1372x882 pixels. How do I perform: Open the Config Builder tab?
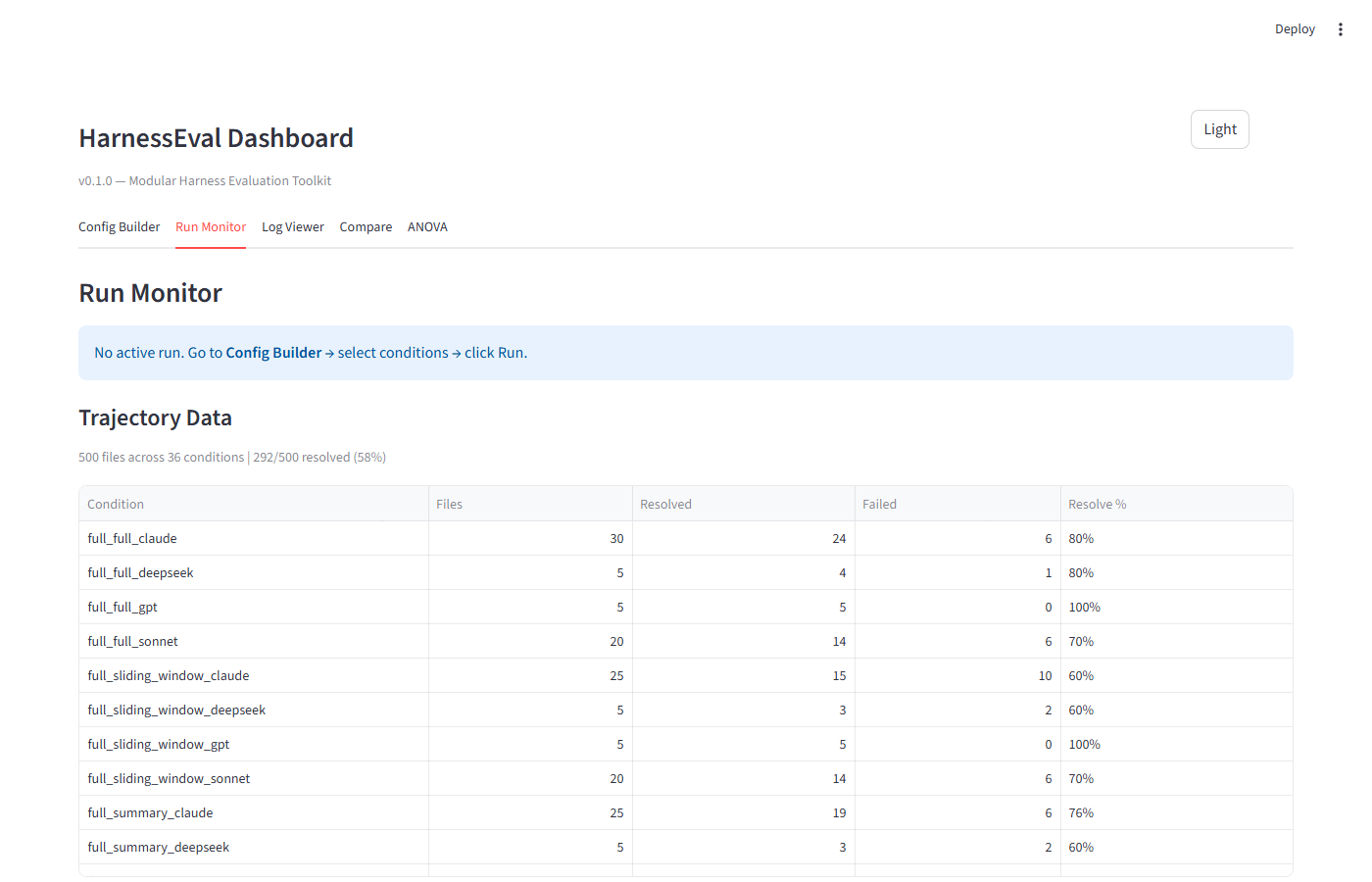point(119,226)
